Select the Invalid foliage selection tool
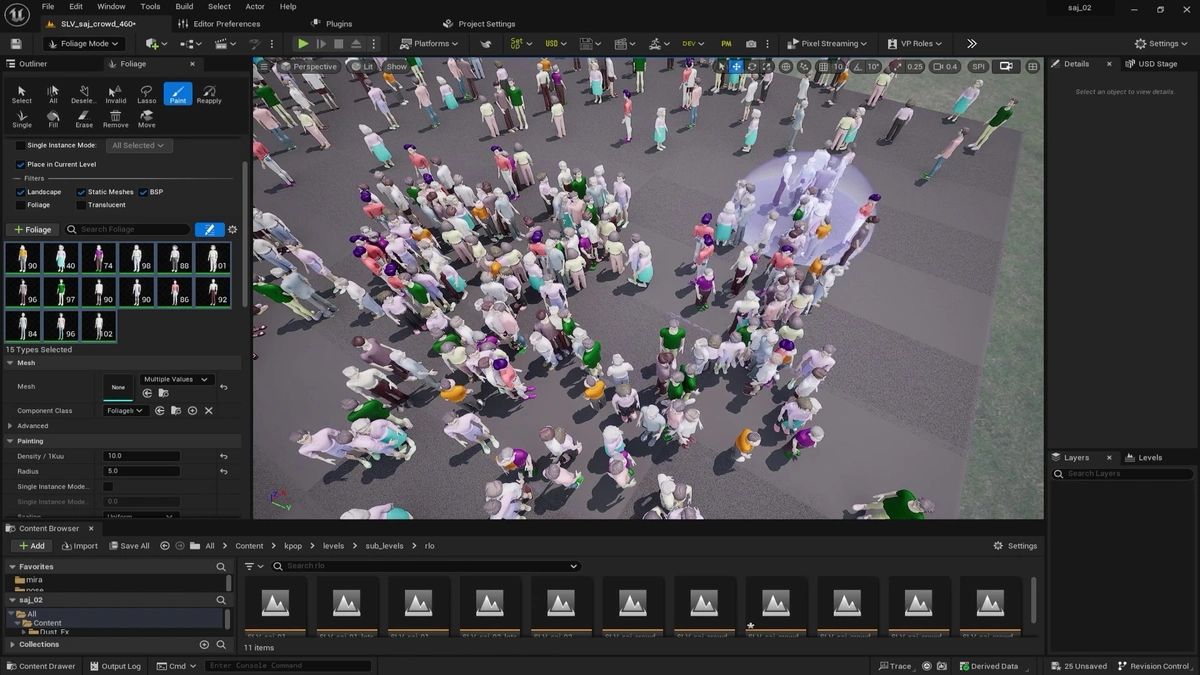Screen dimensions: 1200x675 pos(115,93)
